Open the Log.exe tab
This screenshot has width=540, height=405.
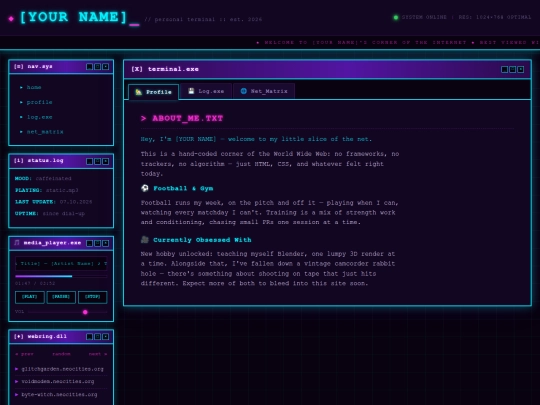(x=206, y=91)
